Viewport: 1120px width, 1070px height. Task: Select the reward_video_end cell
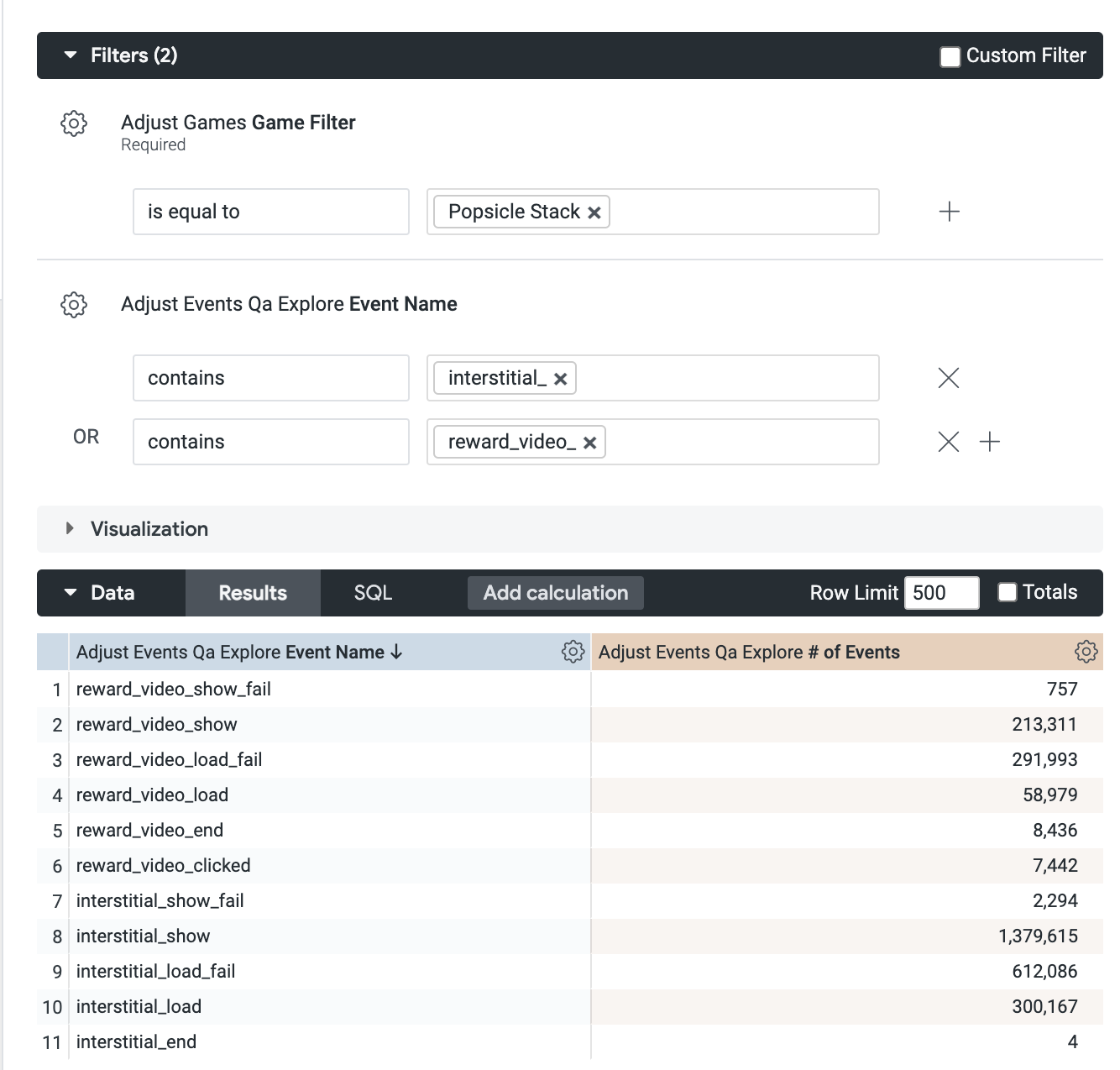[330, 831]
